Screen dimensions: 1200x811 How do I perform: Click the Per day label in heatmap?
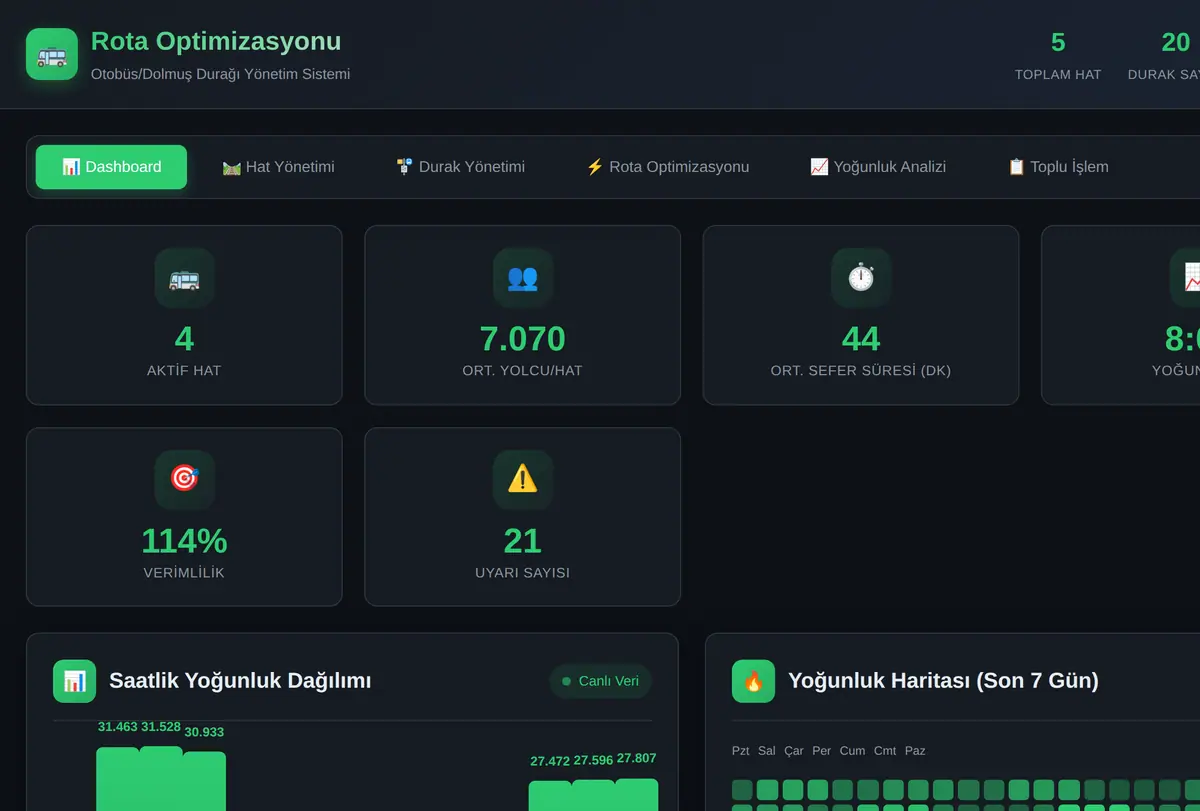(x=822, y=751)
